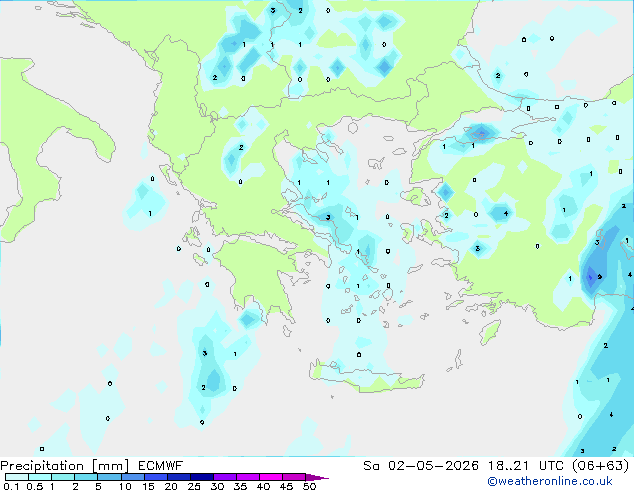Select the legend swatch between 20 and 25
634x490 pixels.
click(x=179, y=477)
